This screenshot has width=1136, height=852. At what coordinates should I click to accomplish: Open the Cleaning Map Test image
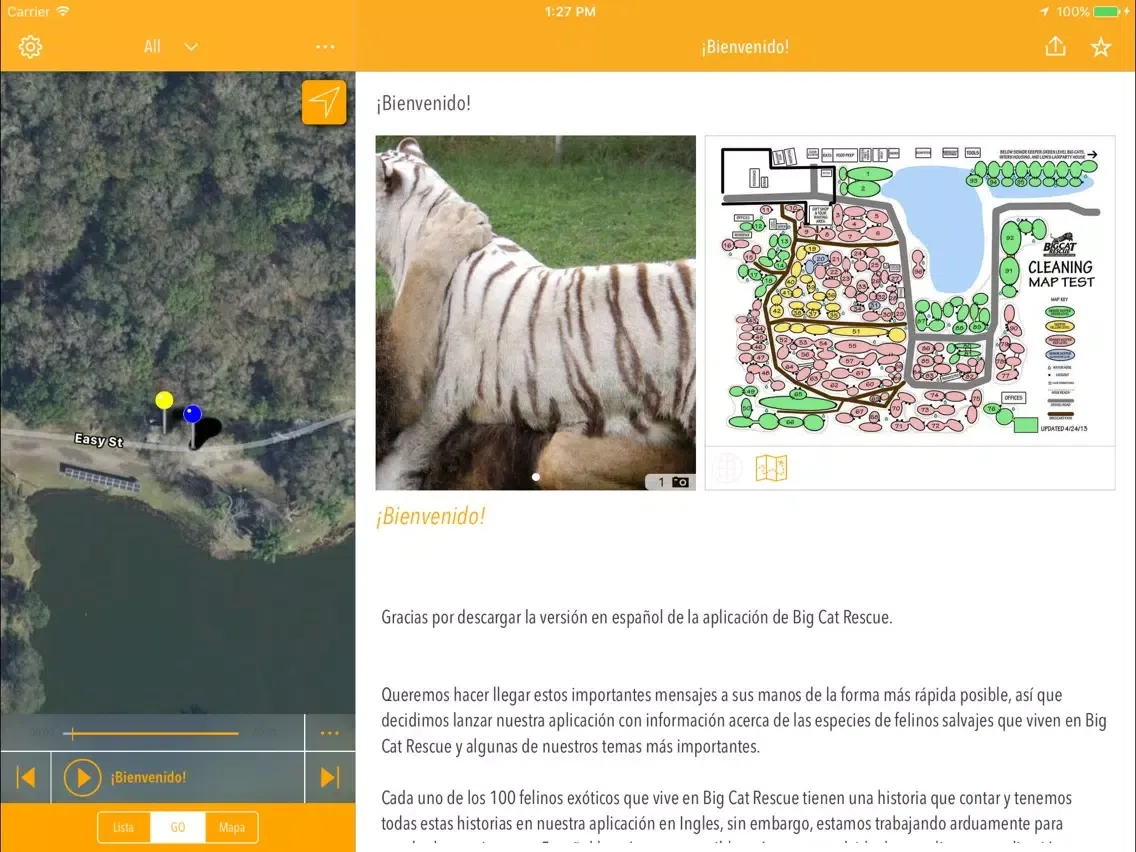[910, 291]
